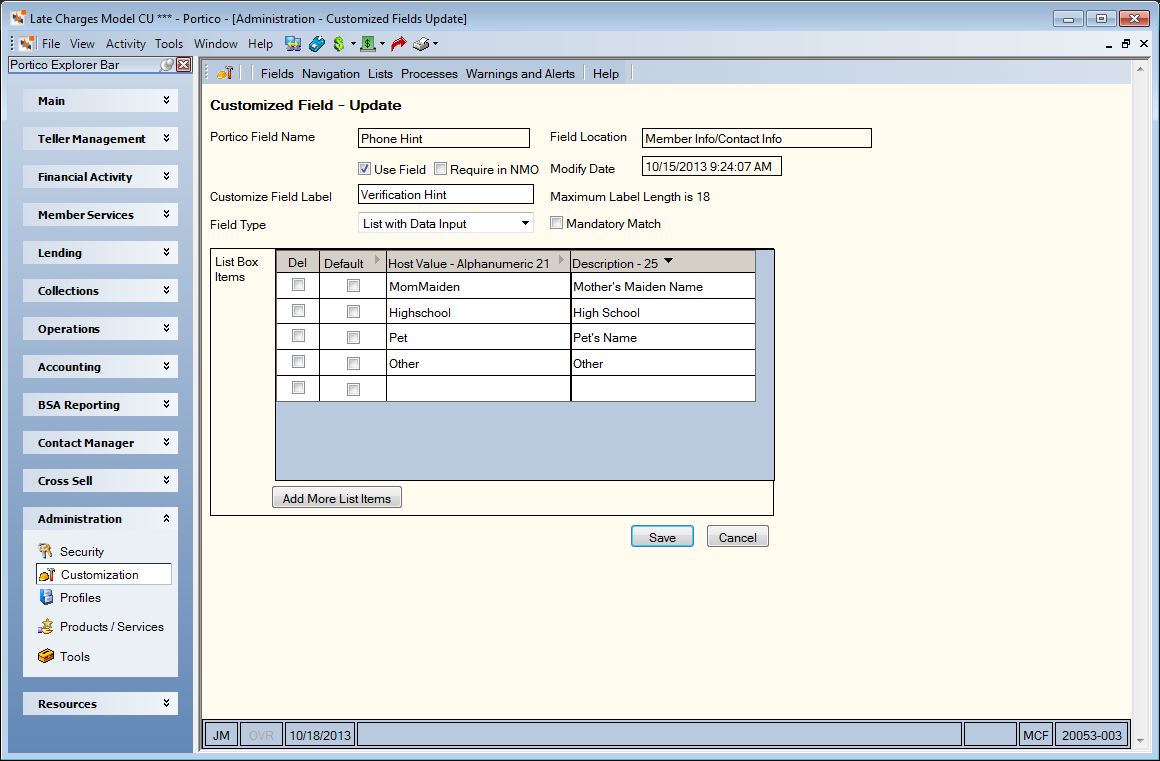Restore down the inner document window
The image size is (1160, 761).
(1126, 44)
